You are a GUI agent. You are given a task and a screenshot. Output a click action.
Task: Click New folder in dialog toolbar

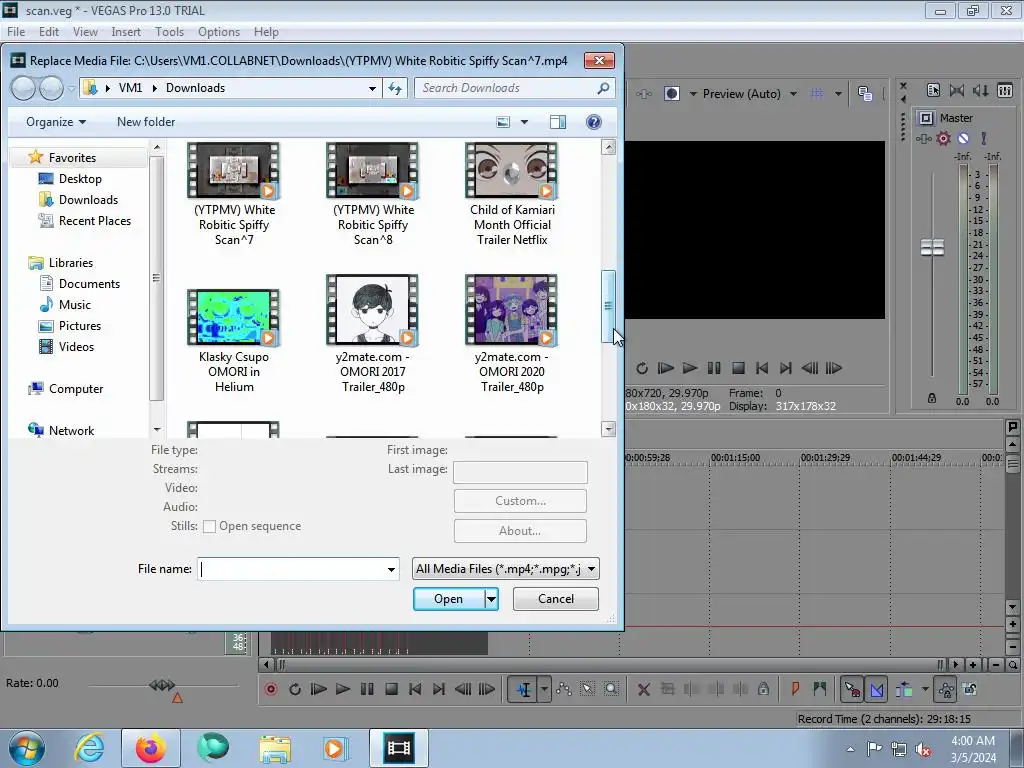146,122
